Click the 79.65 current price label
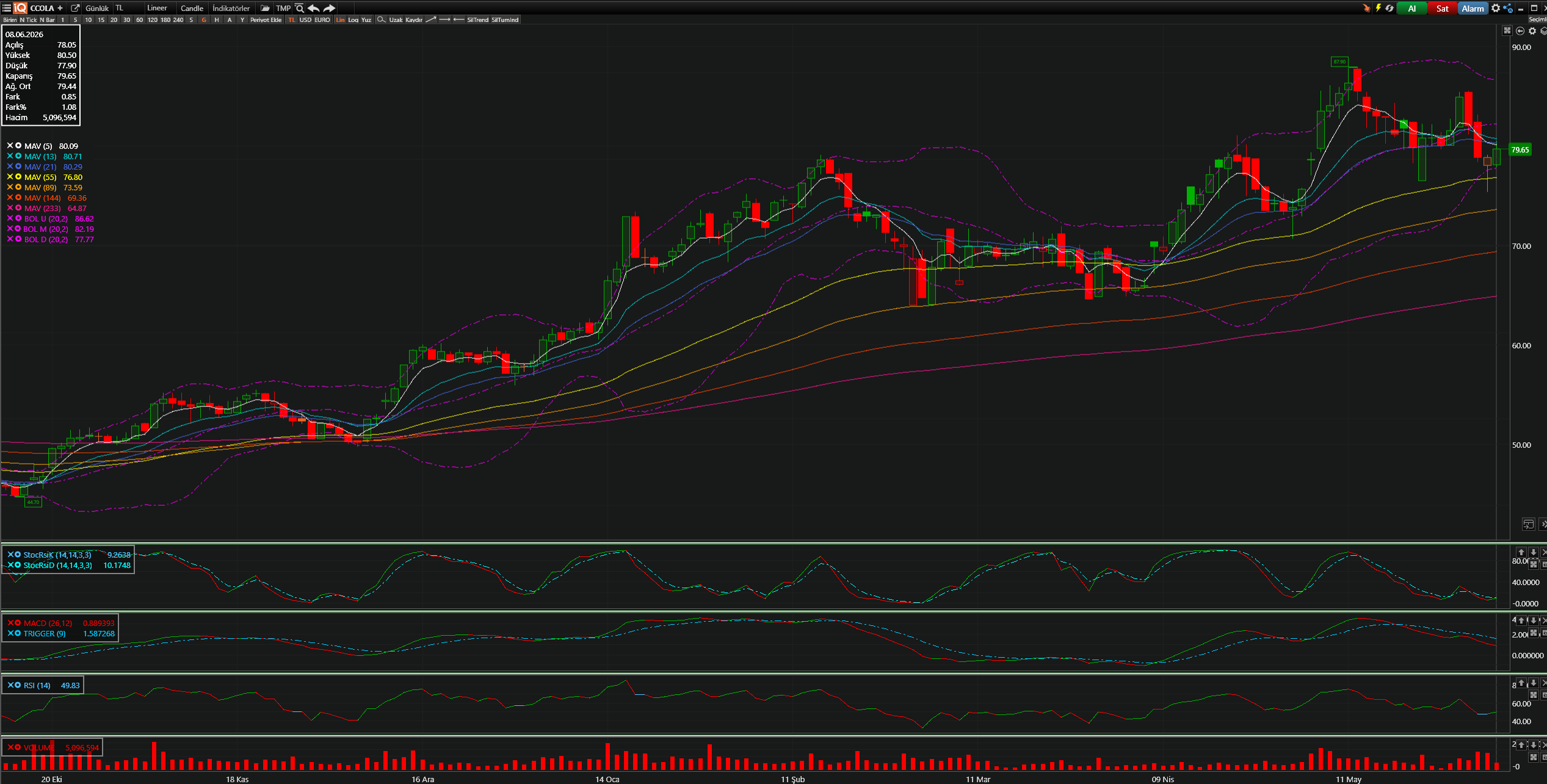Screen dimensions: 1547x784 pyautogui.click(x=1520, y=149)
